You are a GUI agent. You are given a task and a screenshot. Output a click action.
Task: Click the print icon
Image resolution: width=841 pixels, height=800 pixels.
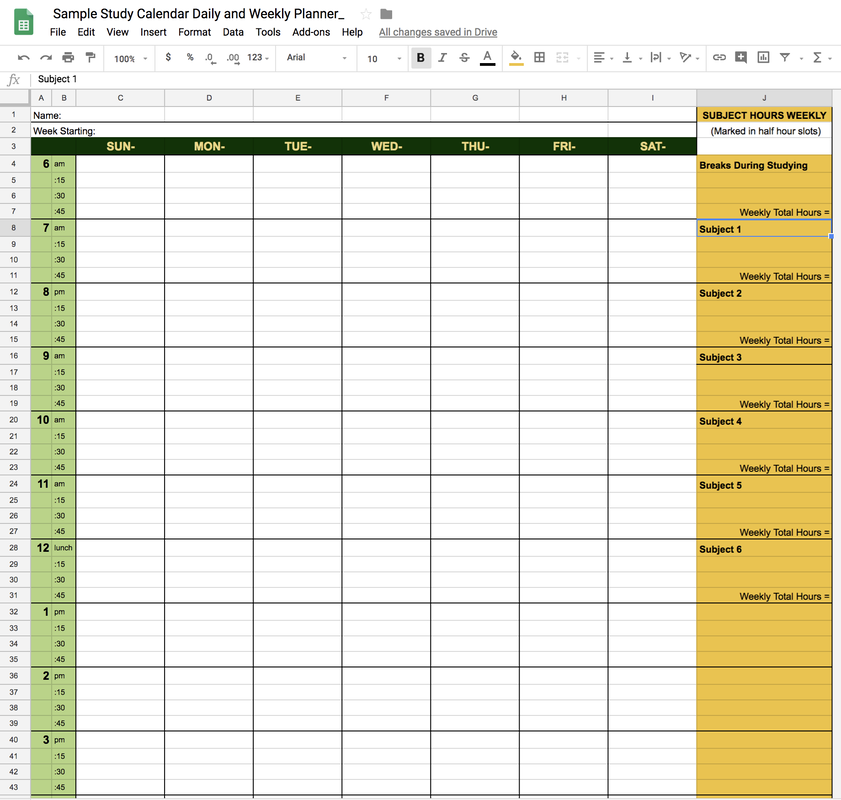click(x=68, y=58)
